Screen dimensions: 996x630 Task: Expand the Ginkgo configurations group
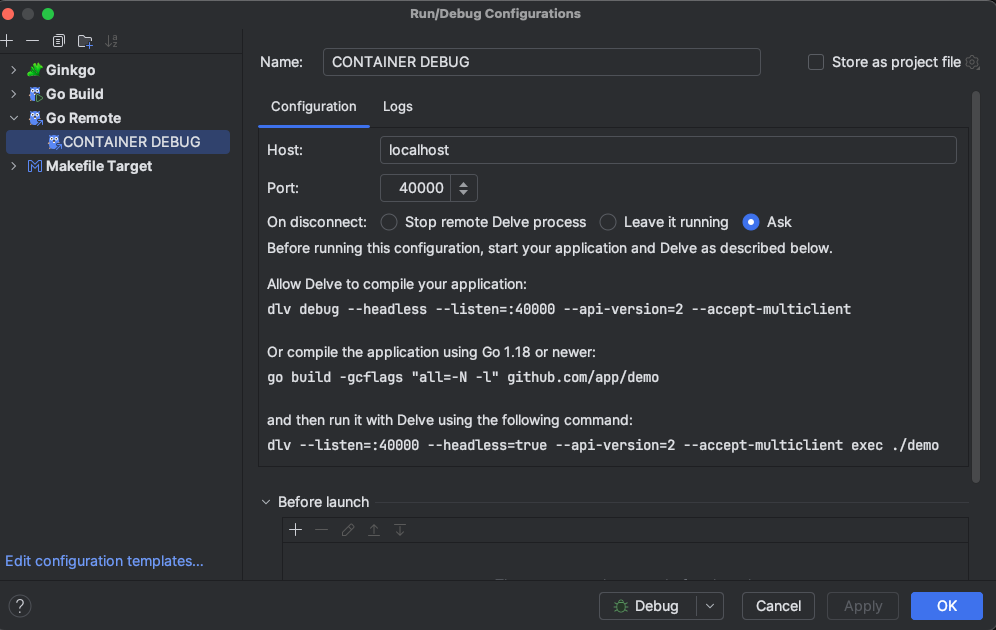coord(15,70)
